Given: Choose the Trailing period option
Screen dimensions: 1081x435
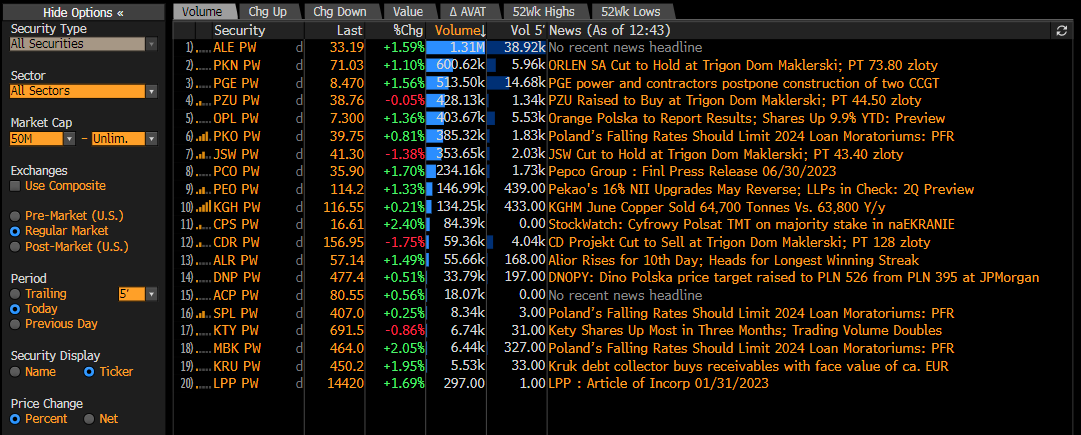Looking at the screenshot, I should pyautogui.click(x=15, y=294).
